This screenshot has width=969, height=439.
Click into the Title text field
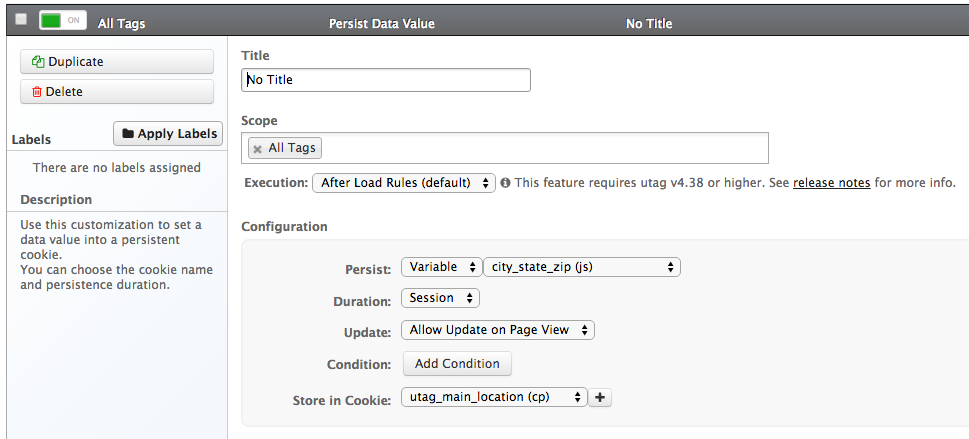[x=386, y=80]
